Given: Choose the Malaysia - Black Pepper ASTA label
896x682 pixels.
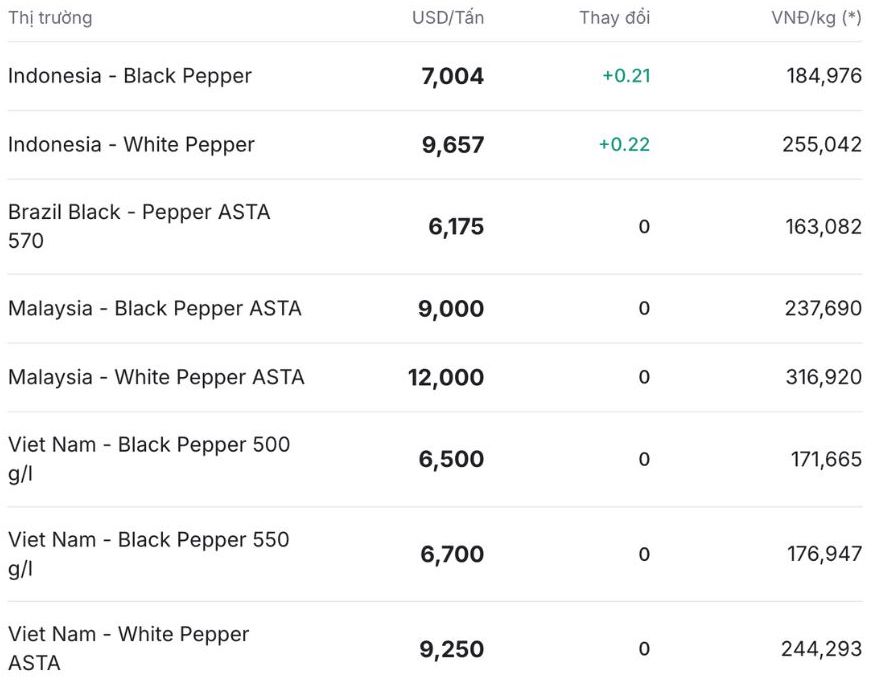Looking at the screenshot, I should pos(155,308).
